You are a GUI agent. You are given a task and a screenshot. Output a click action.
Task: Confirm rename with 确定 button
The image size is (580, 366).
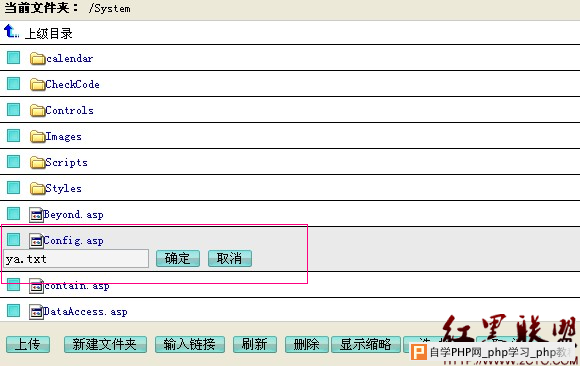pyautogui.click(x=178, y=258)
